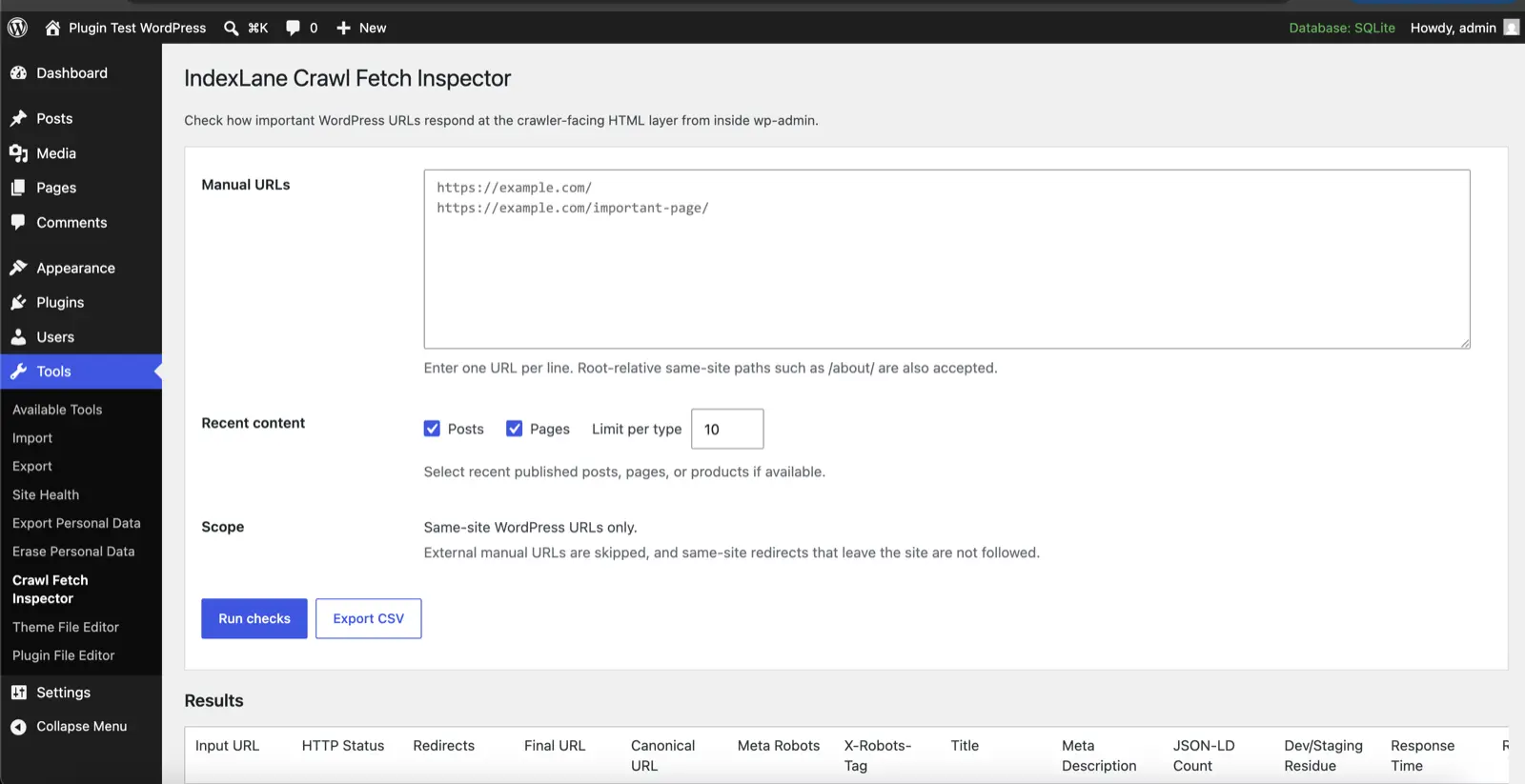Click the Limit per type number field

[727, 429]
